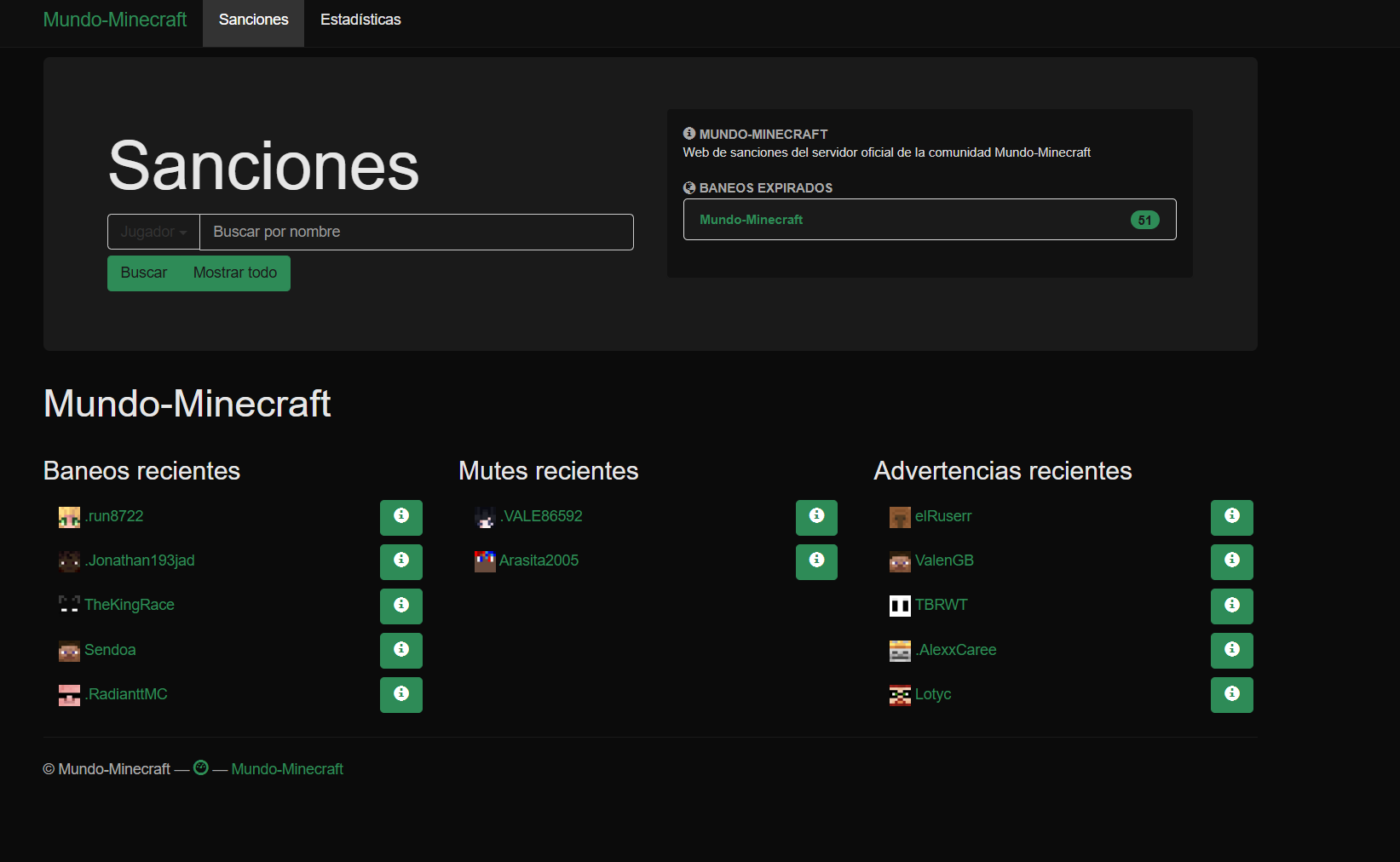Switch to the Estadísticas tab
Image resolution: width=1400 pixels, height=862 pixels.
pos(360,20)
